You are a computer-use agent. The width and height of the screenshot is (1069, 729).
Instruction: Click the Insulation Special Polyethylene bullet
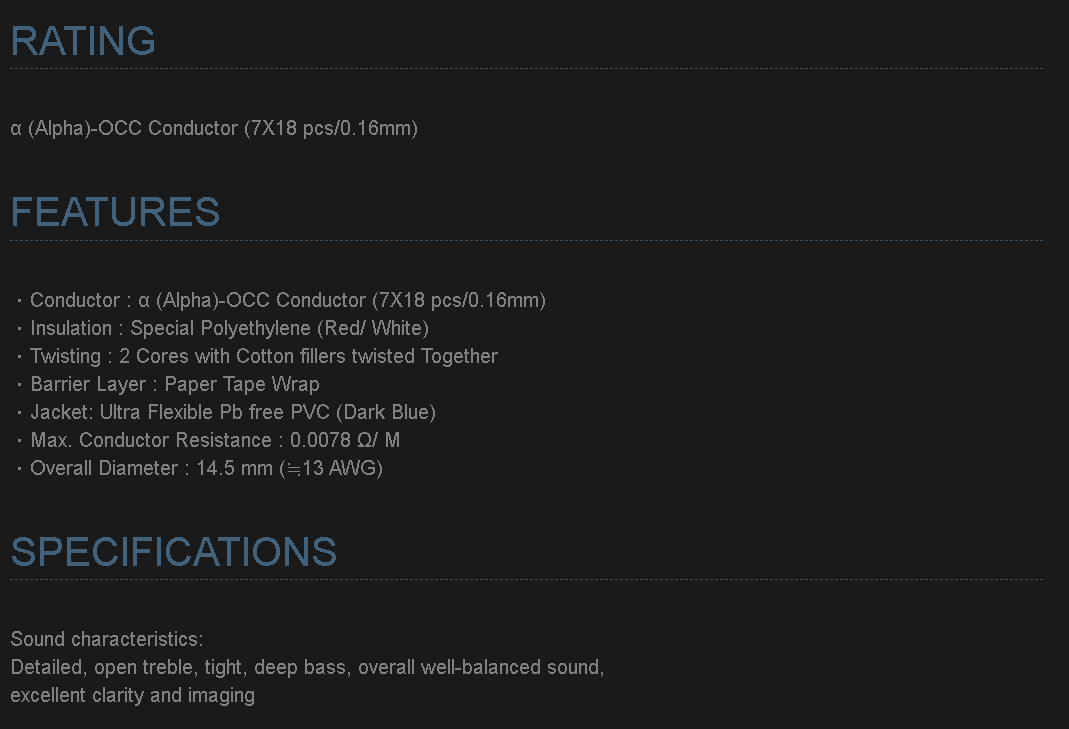pyautogui.click(x=229, y=328)
